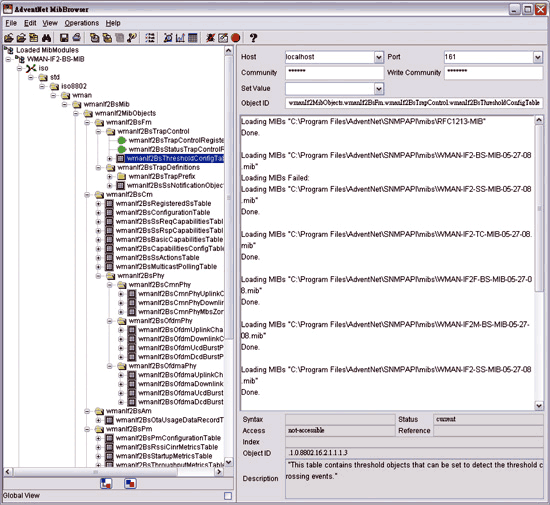
Task: Click the output pane scrollbar down arrow
Action: click(x=539, y=406)
